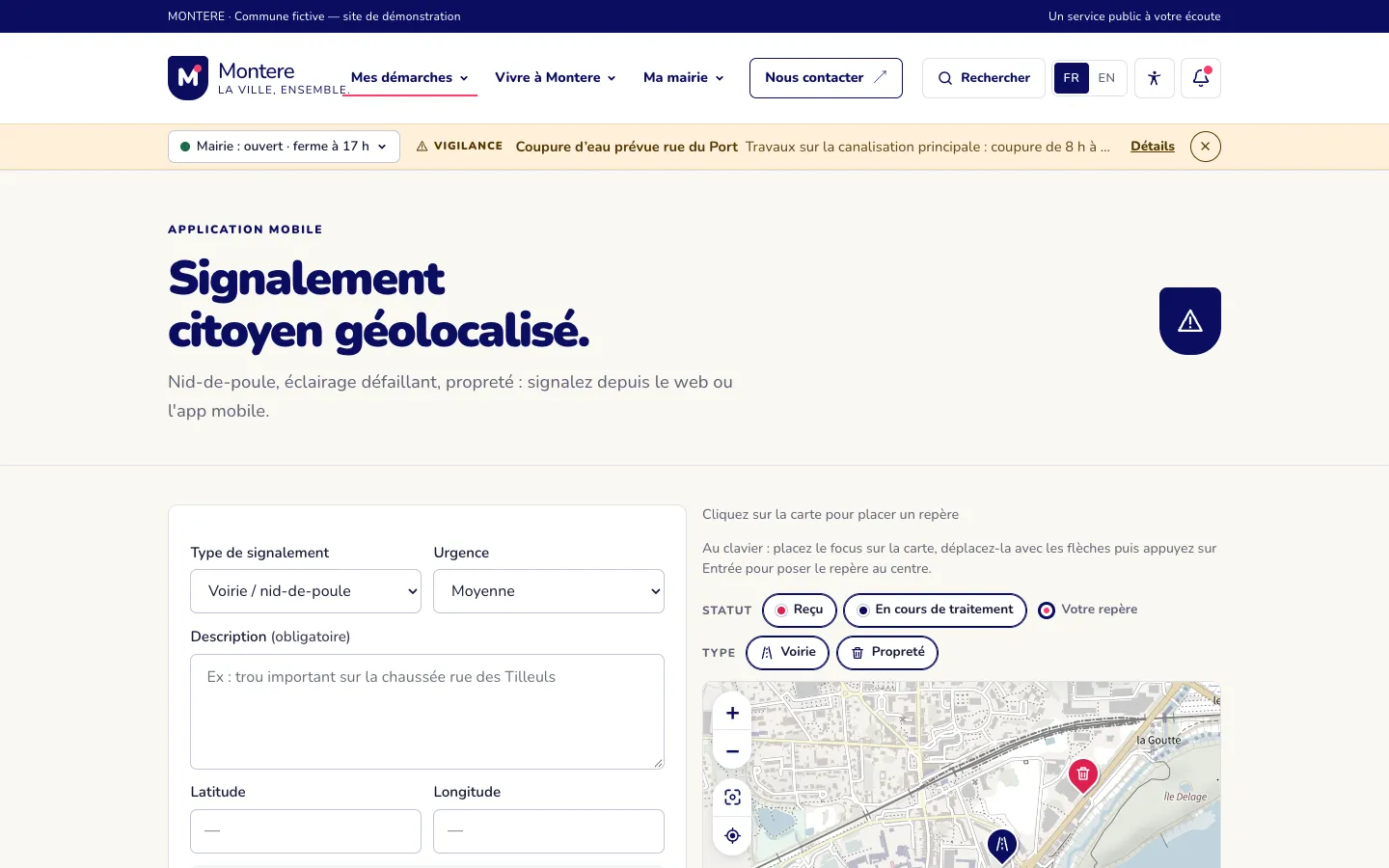Click the Rechercher search button
Viewport: 1389px width, 868px height.
(x=984, y=78)
